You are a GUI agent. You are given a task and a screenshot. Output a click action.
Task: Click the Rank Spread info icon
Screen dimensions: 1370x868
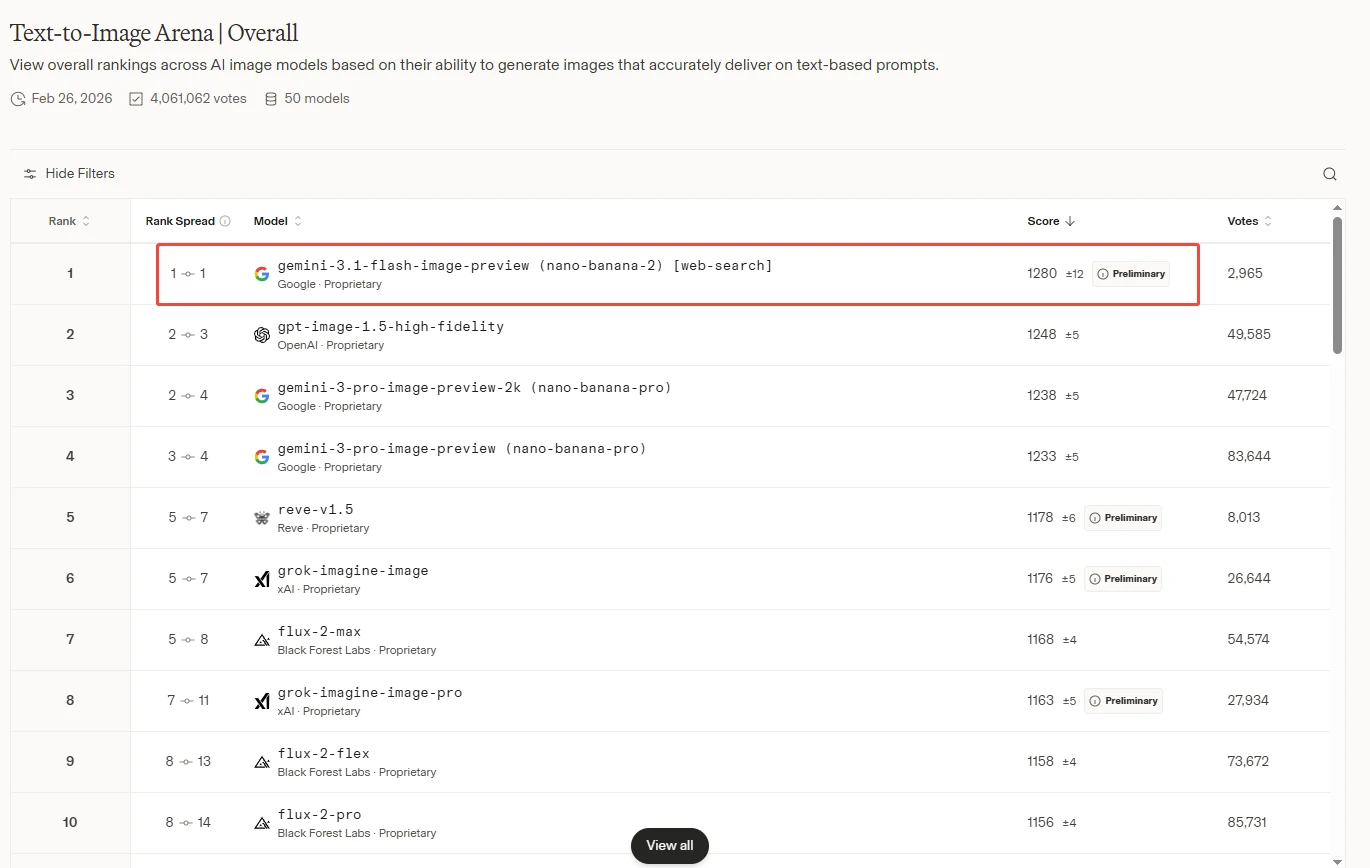point(225,221)
